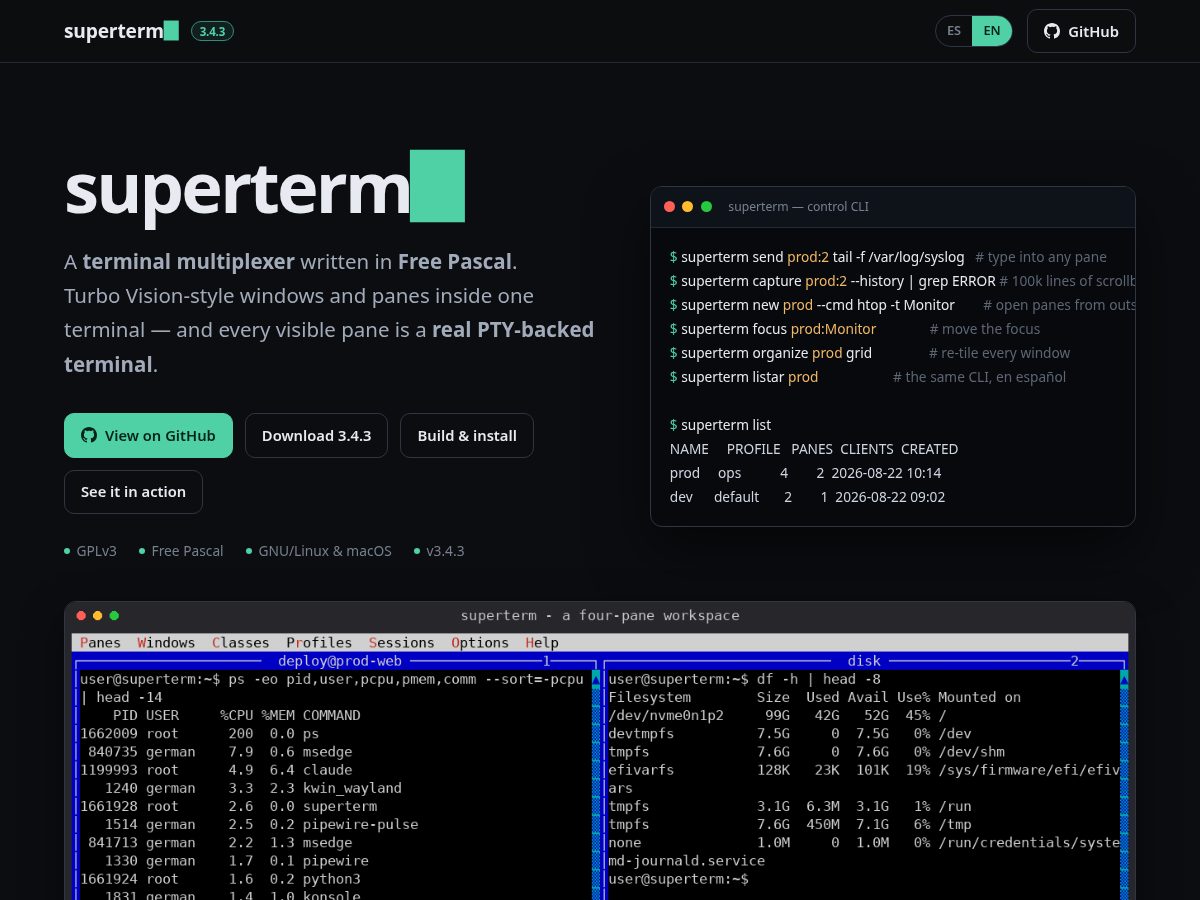Screen dimensions: 1200x900
Task: Click the 'superterm focus prod:Monitor' line
Action: [772, 329]
